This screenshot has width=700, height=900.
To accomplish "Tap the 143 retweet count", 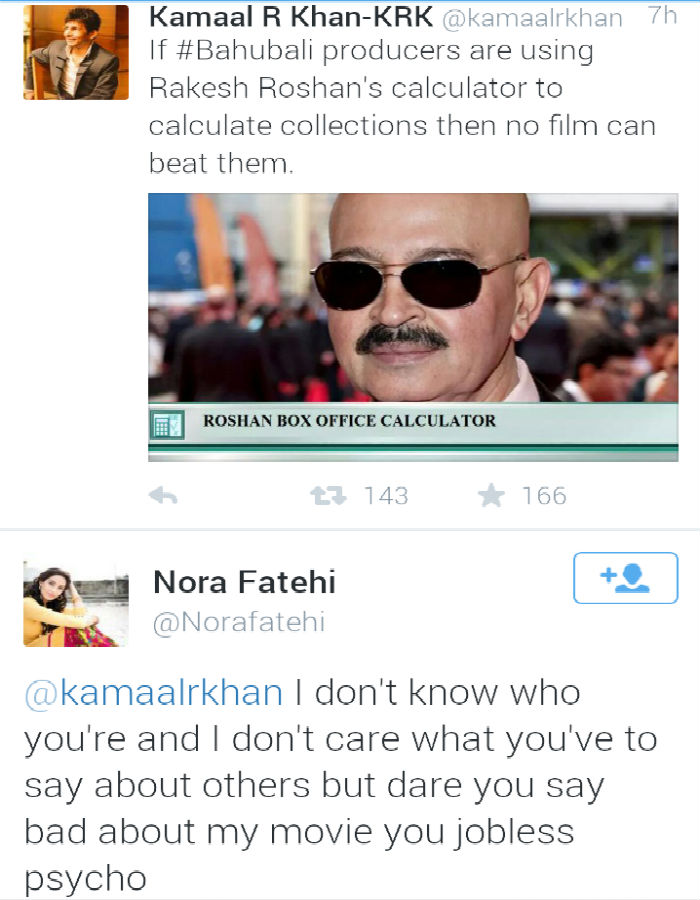I will click(386, 496).
